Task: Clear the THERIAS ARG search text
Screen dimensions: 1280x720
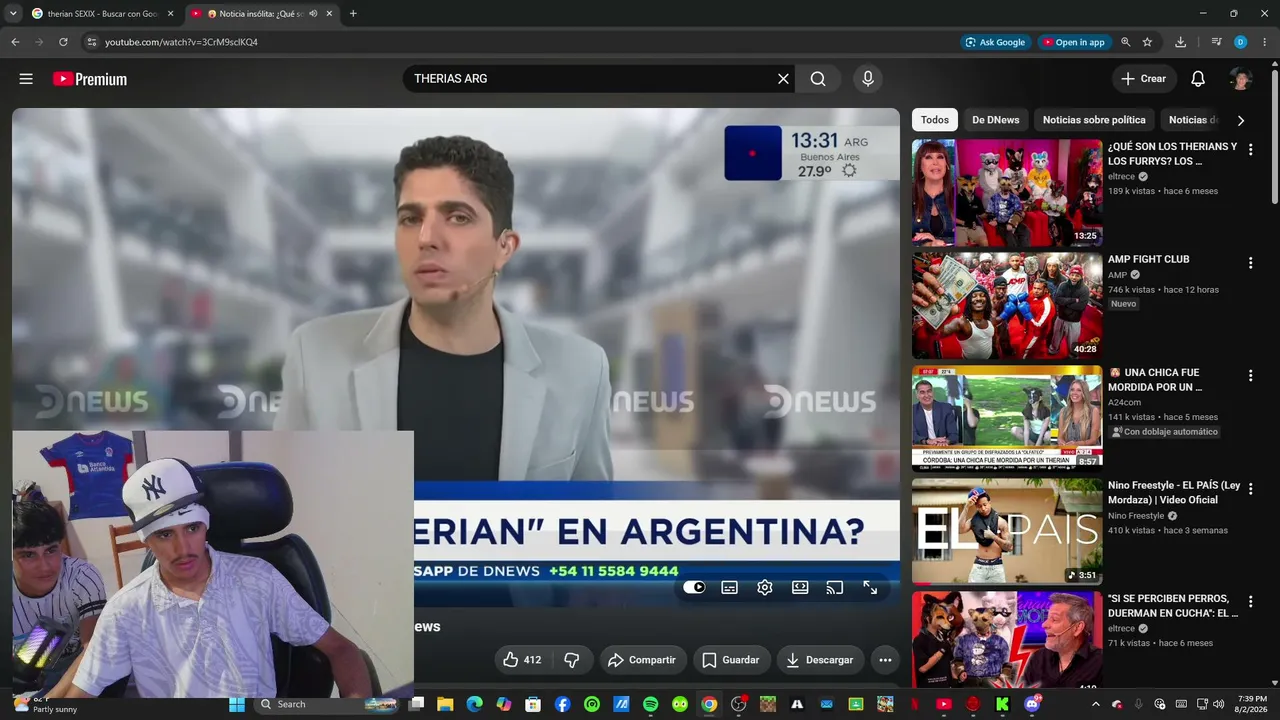Action: pos(783,79)
